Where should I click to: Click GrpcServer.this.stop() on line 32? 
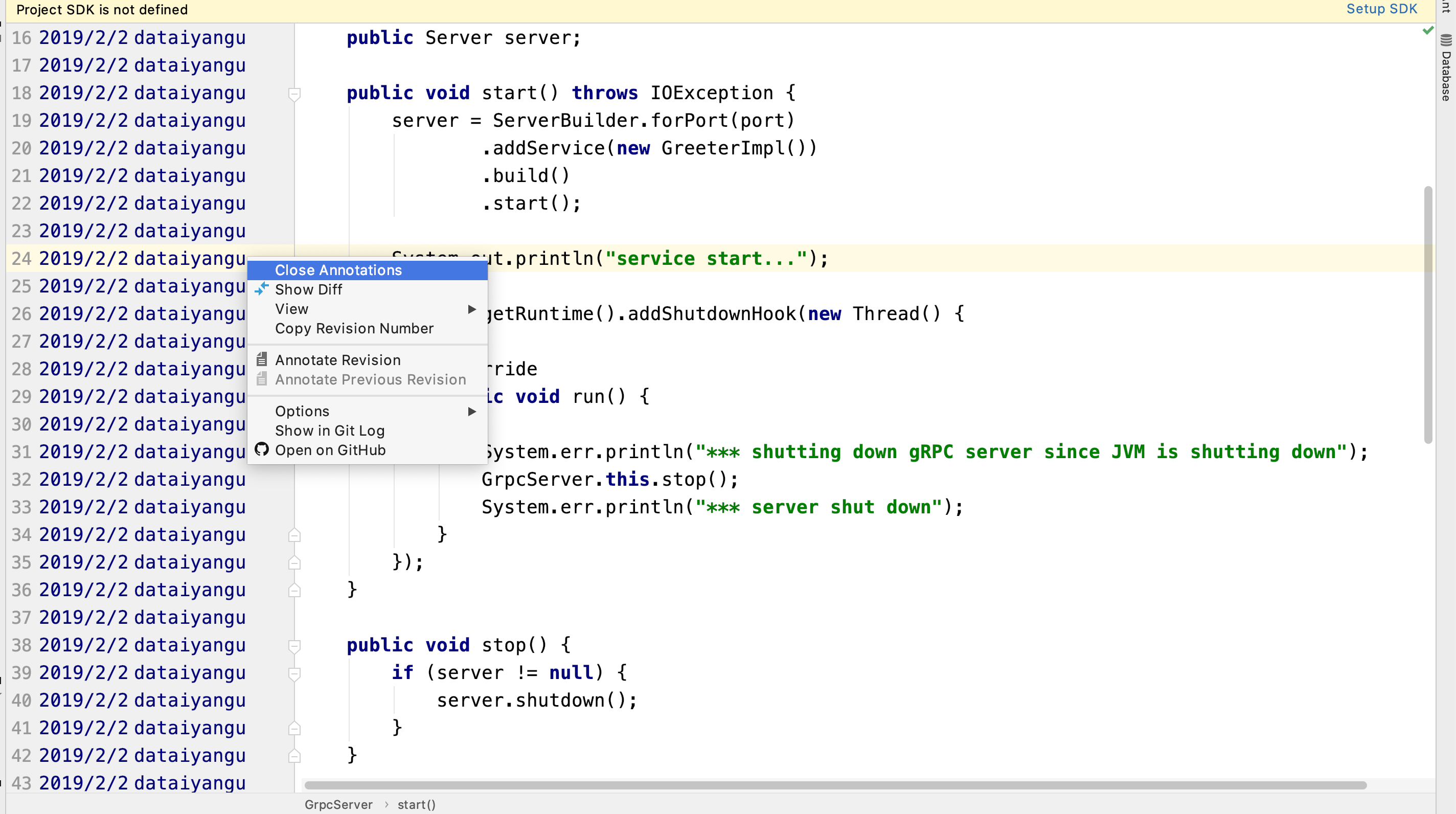610,480
